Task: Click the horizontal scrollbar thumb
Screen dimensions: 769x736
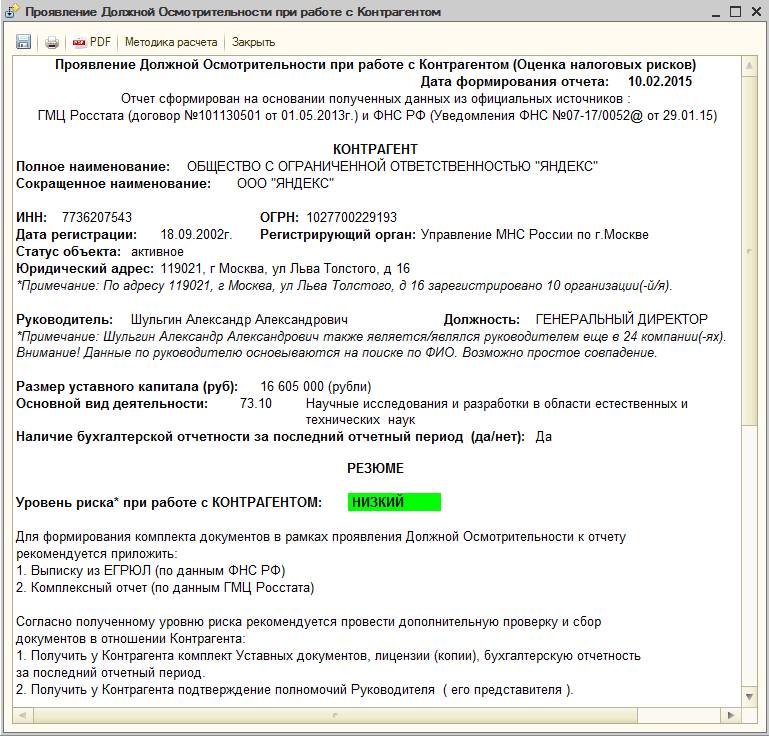Action: tap(335, 715)
